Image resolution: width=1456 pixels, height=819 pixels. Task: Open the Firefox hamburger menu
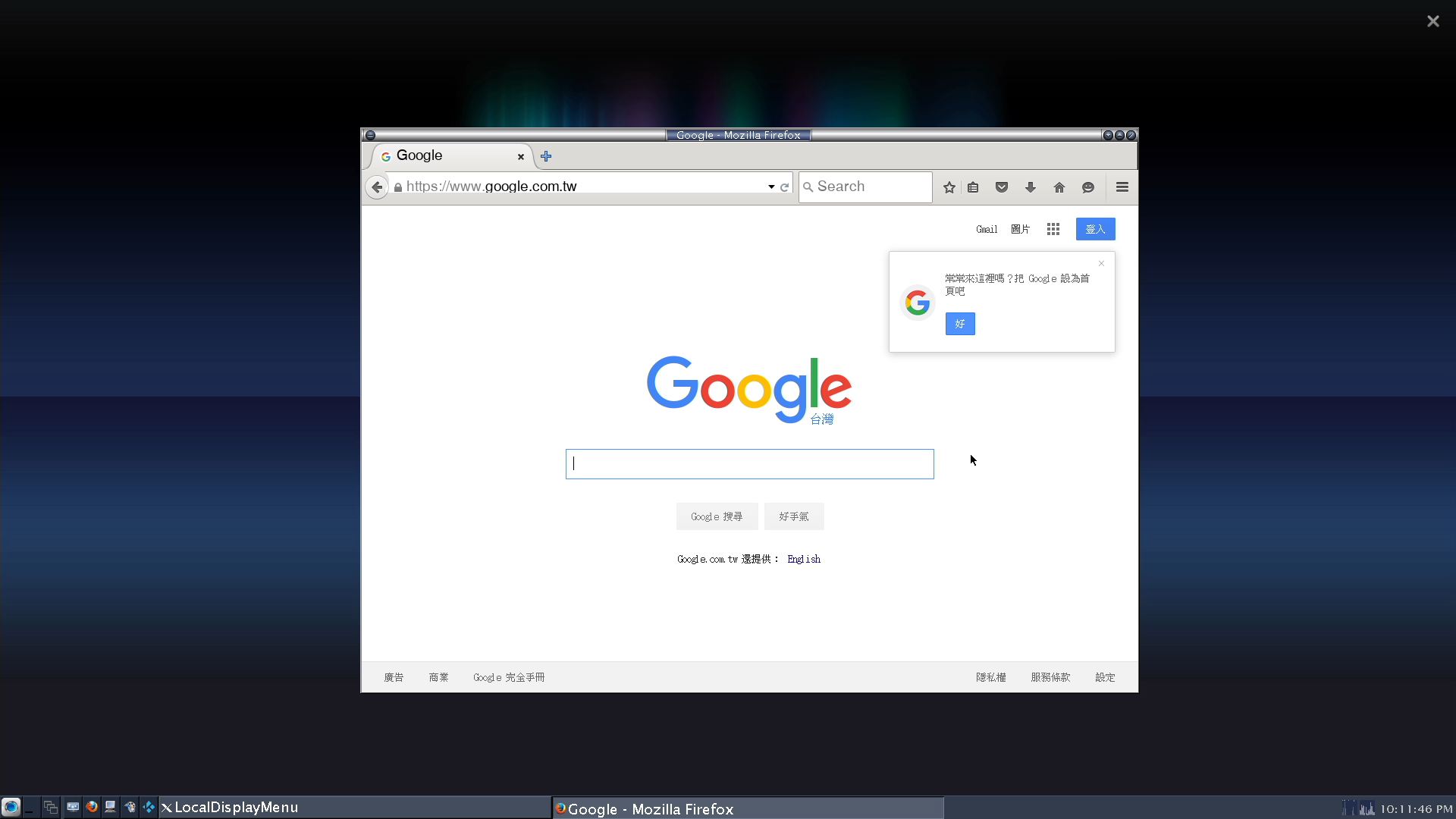tap(1122, 187)
